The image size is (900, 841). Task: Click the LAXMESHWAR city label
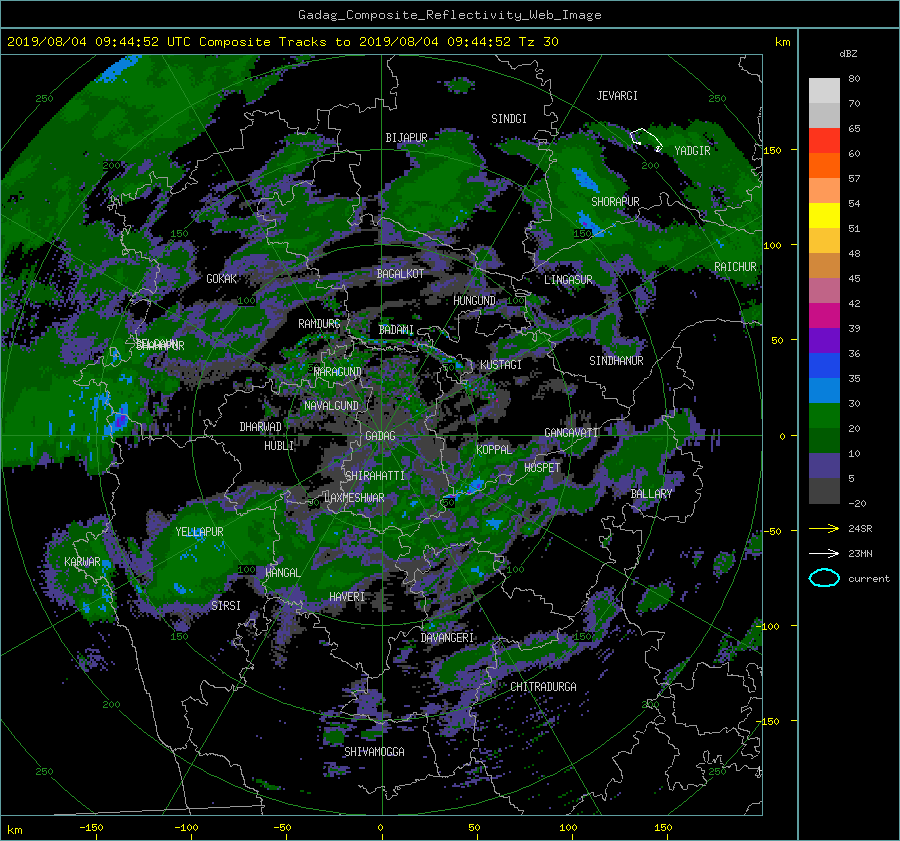point(354,498)
